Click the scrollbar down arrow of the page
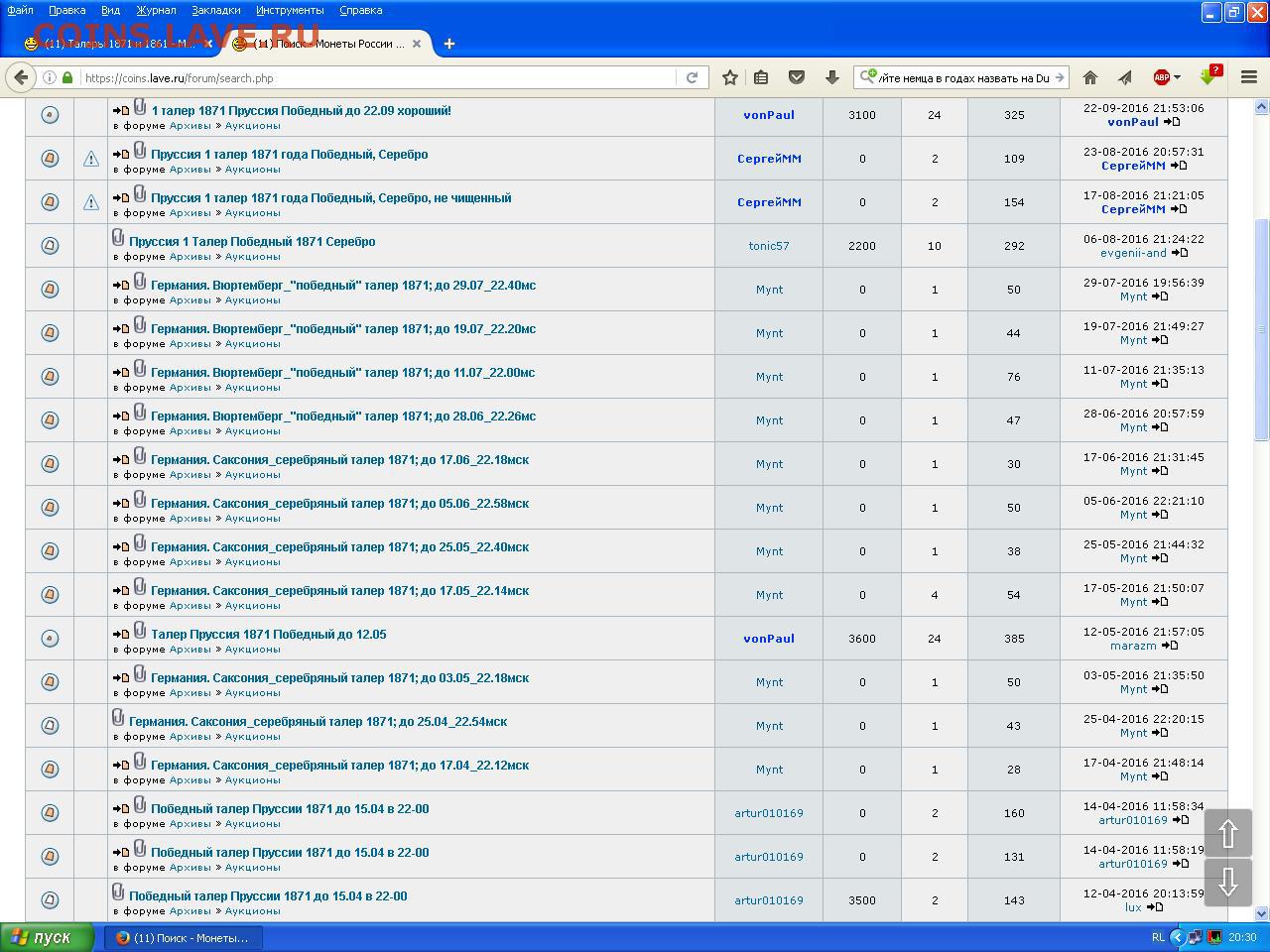Viewport: 1270px width, 952px height. (x=1262, y=913)
